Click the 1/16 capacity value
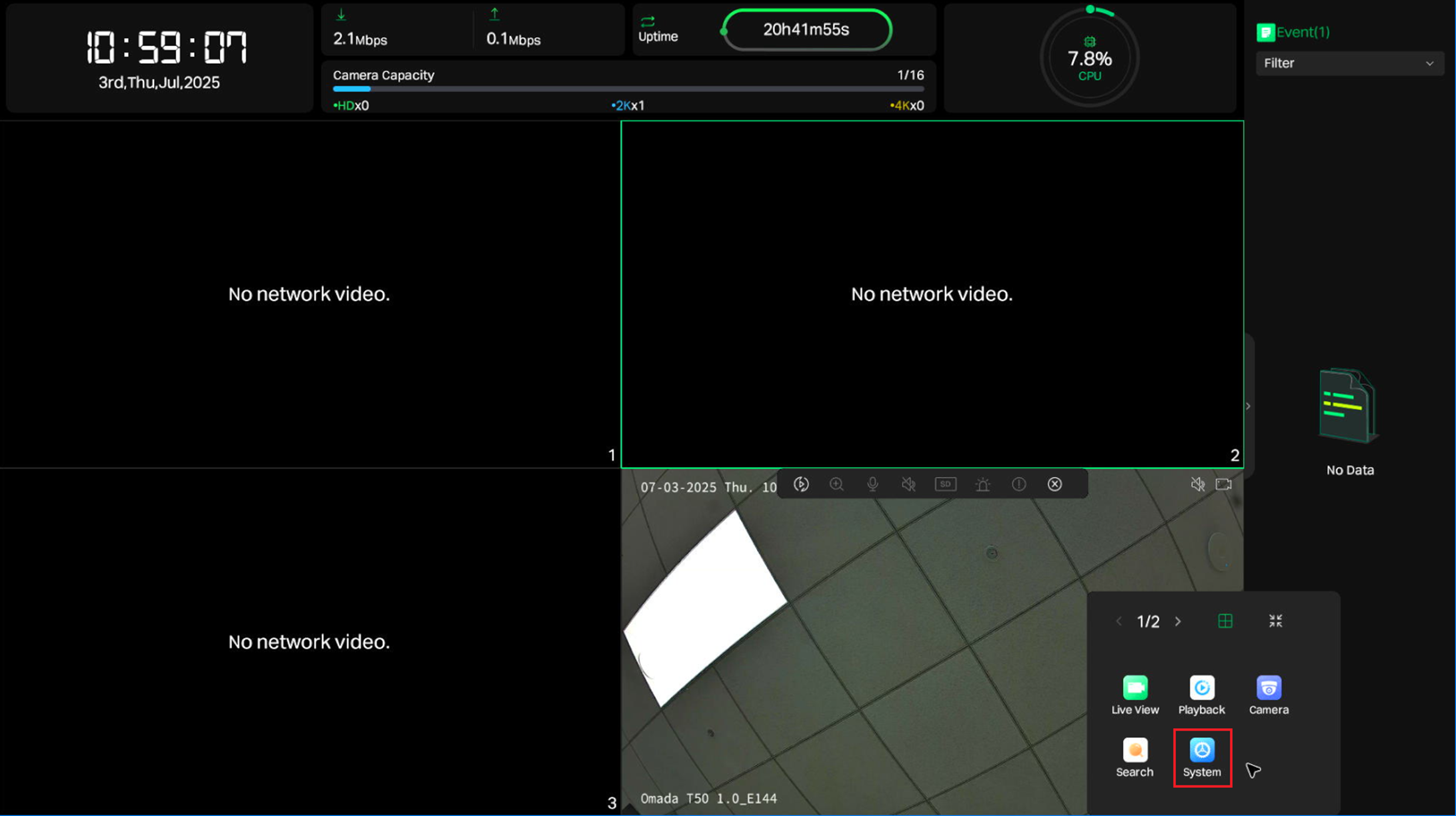Screen dimensions: 1456x816 [910, 75]
